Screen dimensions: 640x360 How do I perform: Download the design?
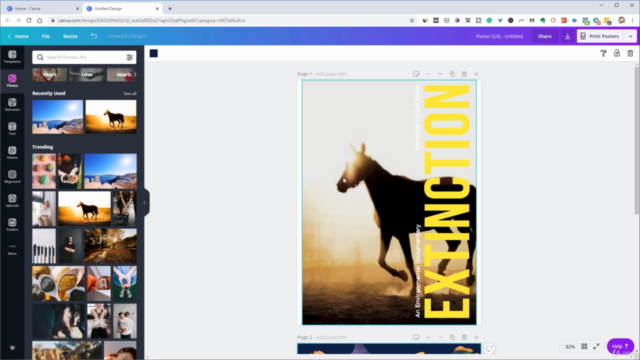[x=567, y=36]
